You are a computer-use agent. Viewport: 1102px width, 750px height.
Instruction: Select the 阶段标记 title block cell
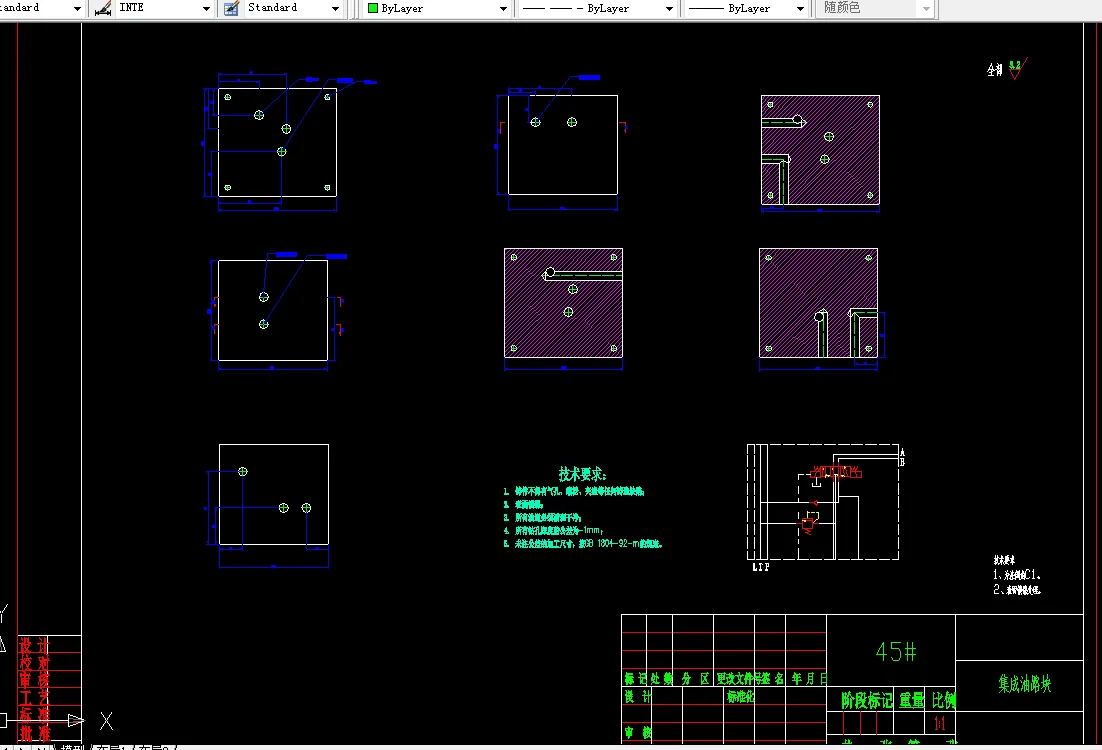[x=867, y=700]
